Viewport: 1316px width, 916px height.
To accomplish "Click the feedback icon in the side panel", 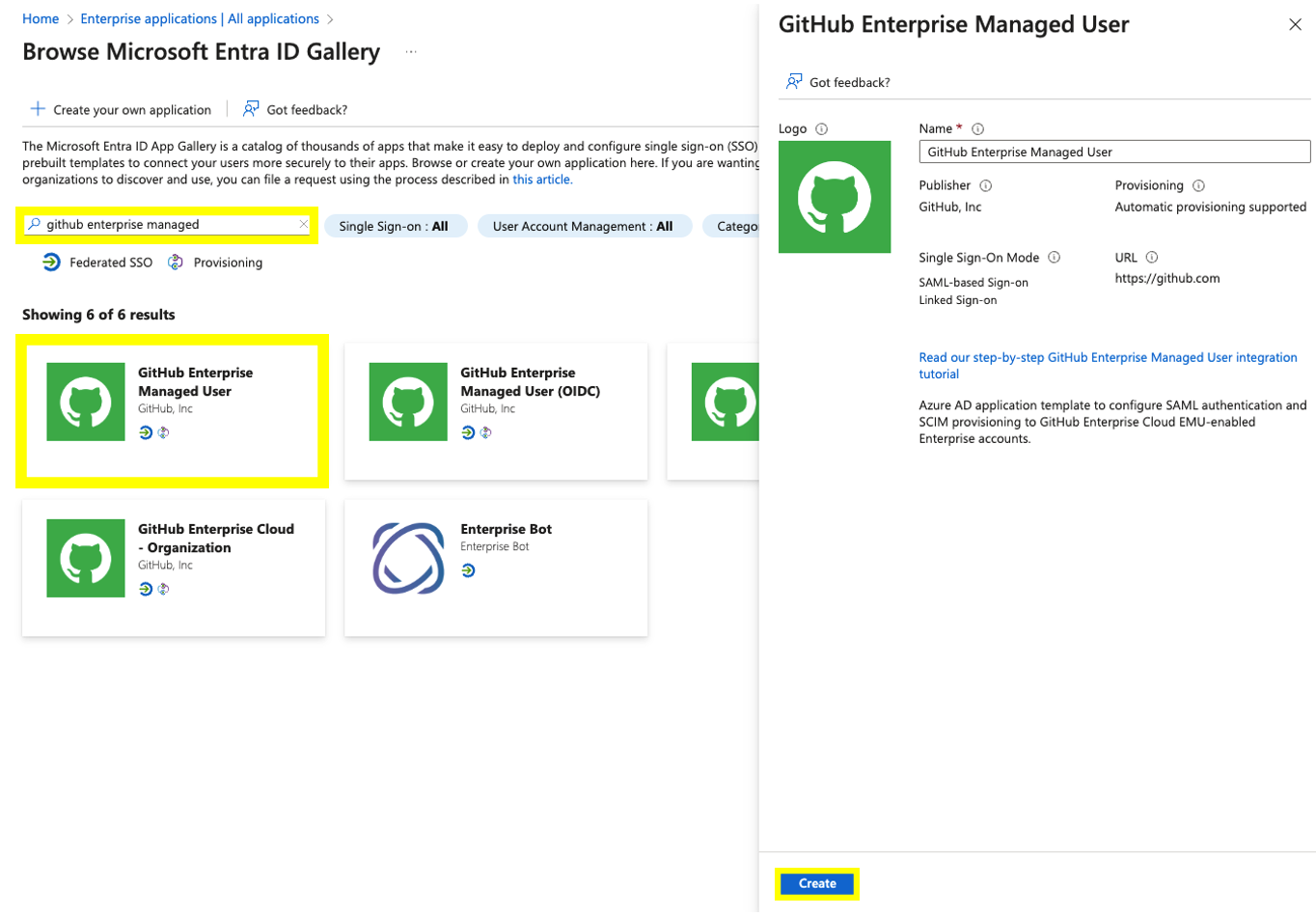I will (x=794, y=81).
